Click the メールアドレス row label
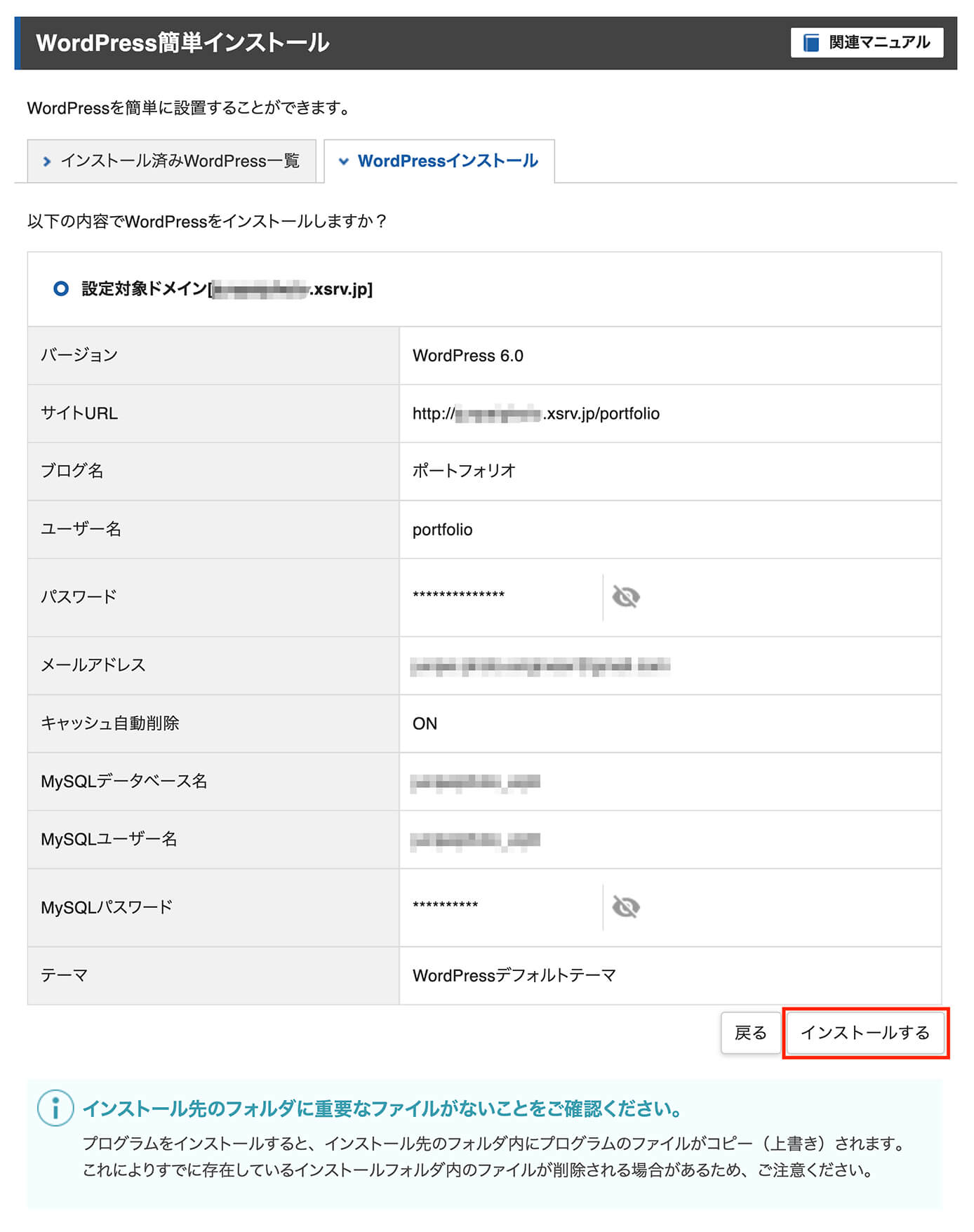The width and height of the screenshot is (974, 1232). click(93, 665)
